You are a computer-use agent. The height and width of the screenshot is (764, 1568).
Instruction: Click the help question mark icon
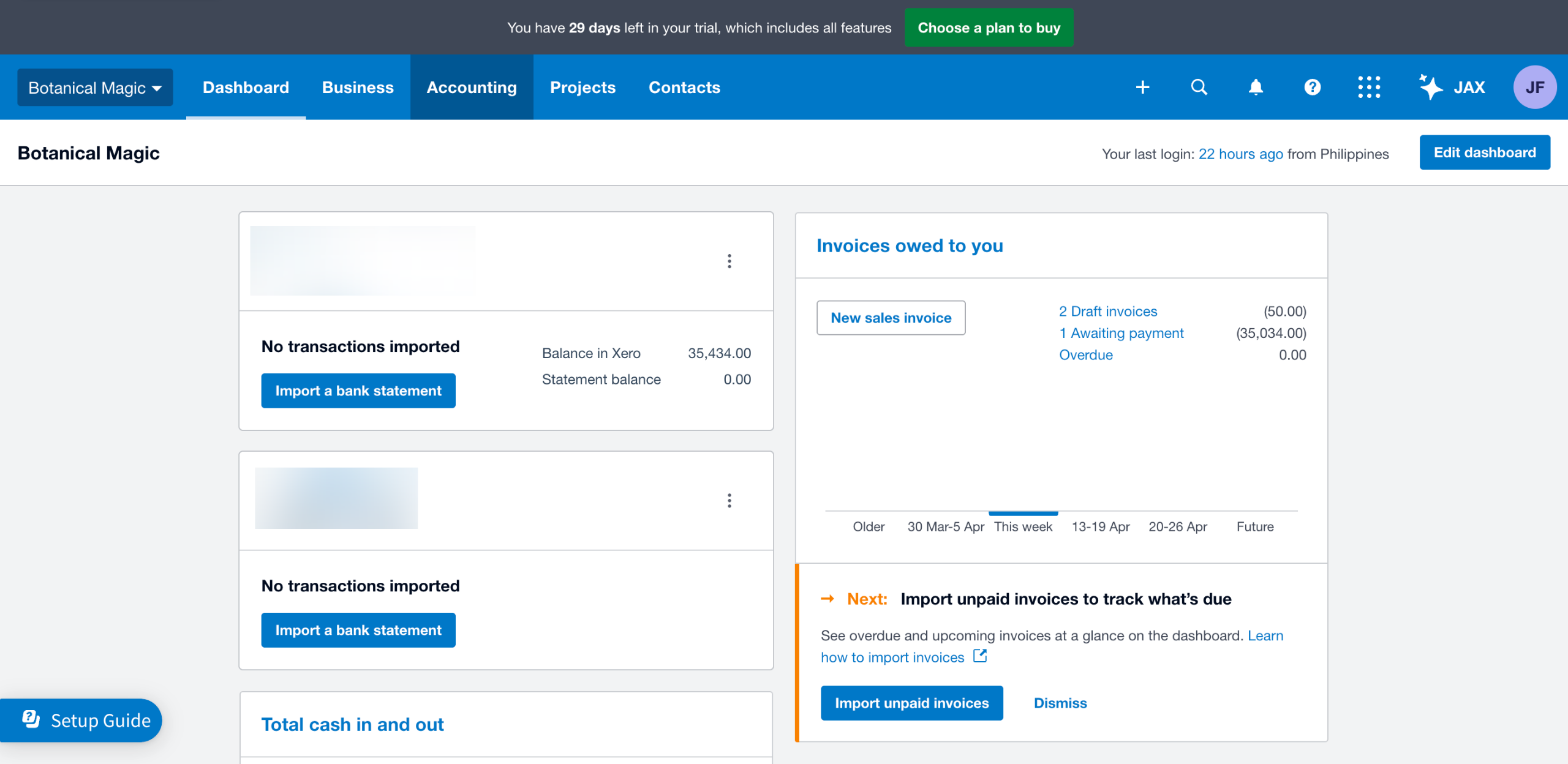point(1312,87)
